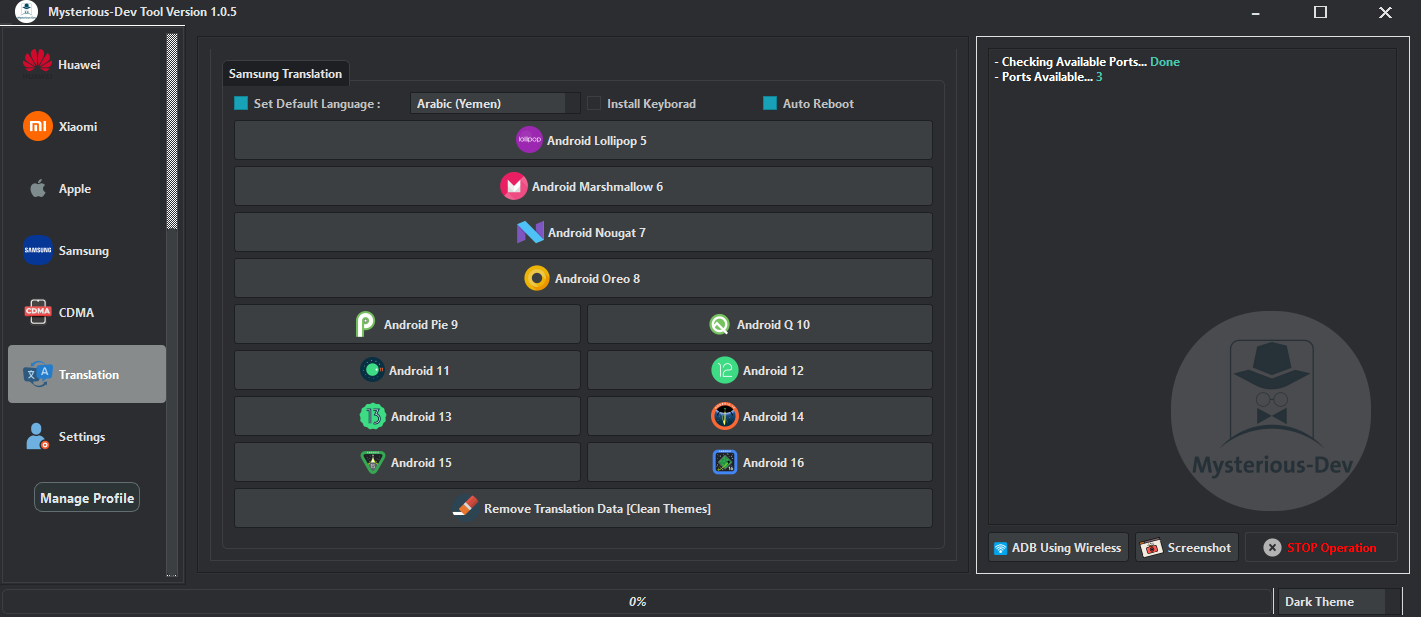Click the Android Lollipop 5 icon
Image resolution: width=1421 pixels, height=617 pixels.
tap(529, 139)
